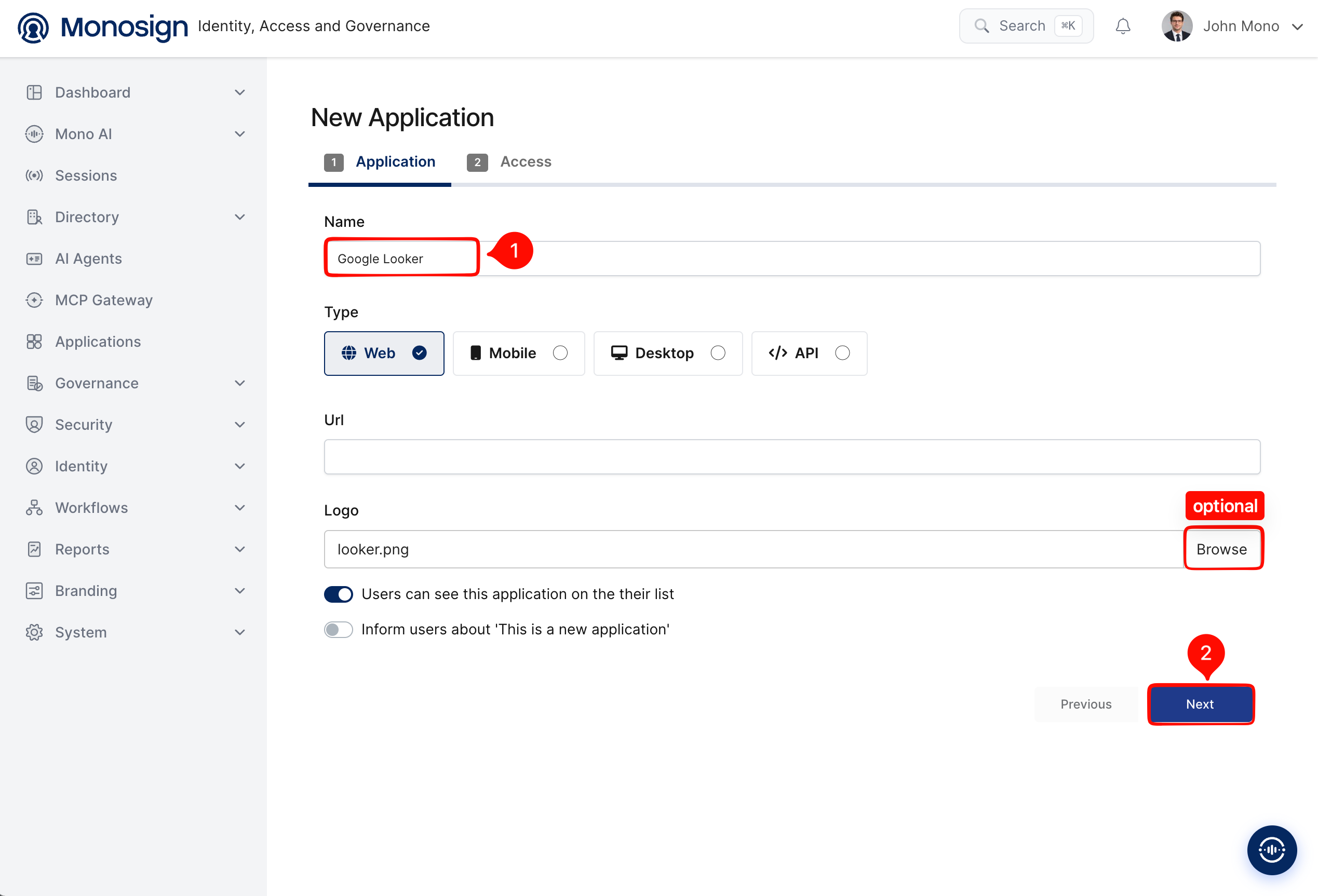1318x896 pixels.
Task: Click the Next button
Action: point(1200,704)
